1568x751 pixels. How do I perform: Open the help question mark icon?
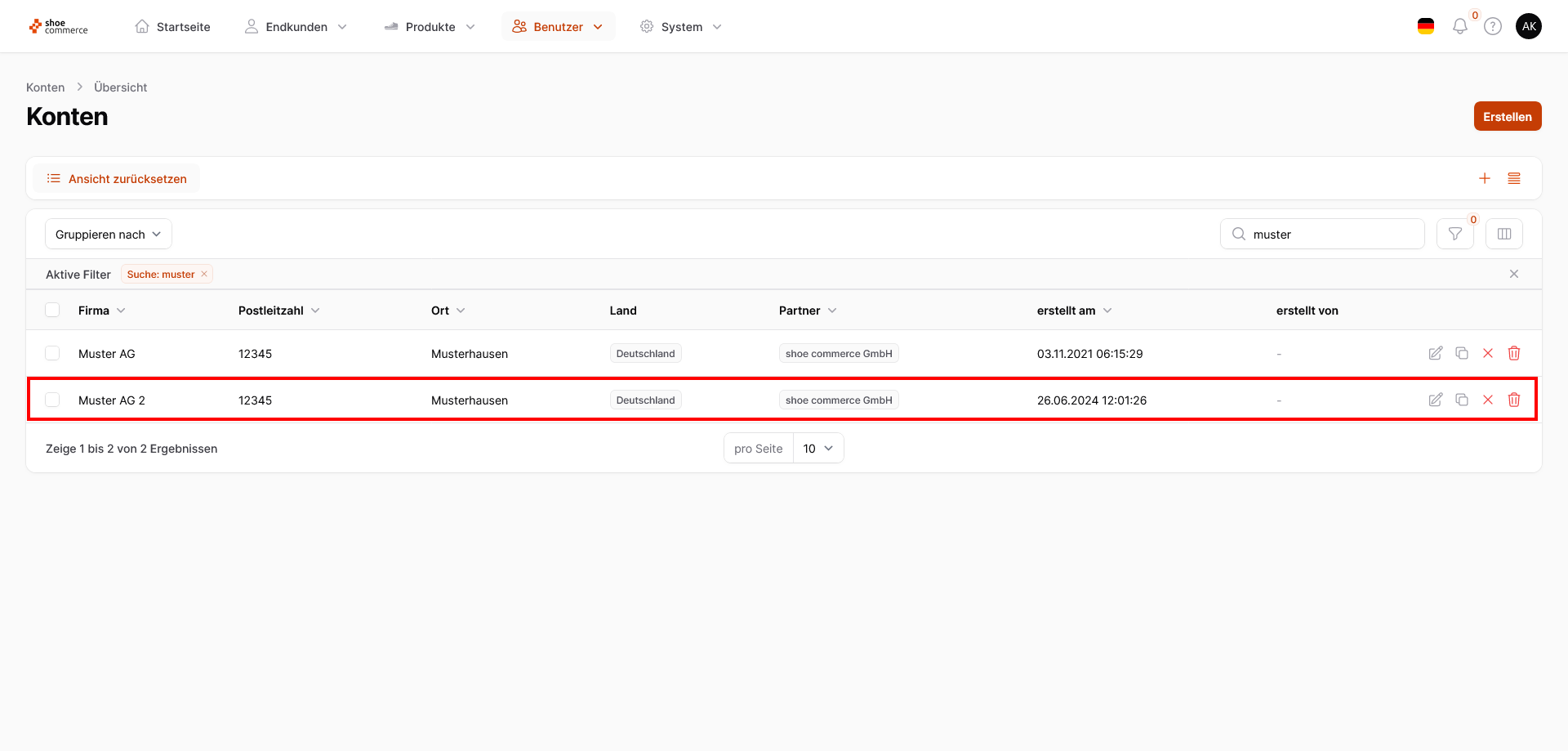[x=1492, y=26]
